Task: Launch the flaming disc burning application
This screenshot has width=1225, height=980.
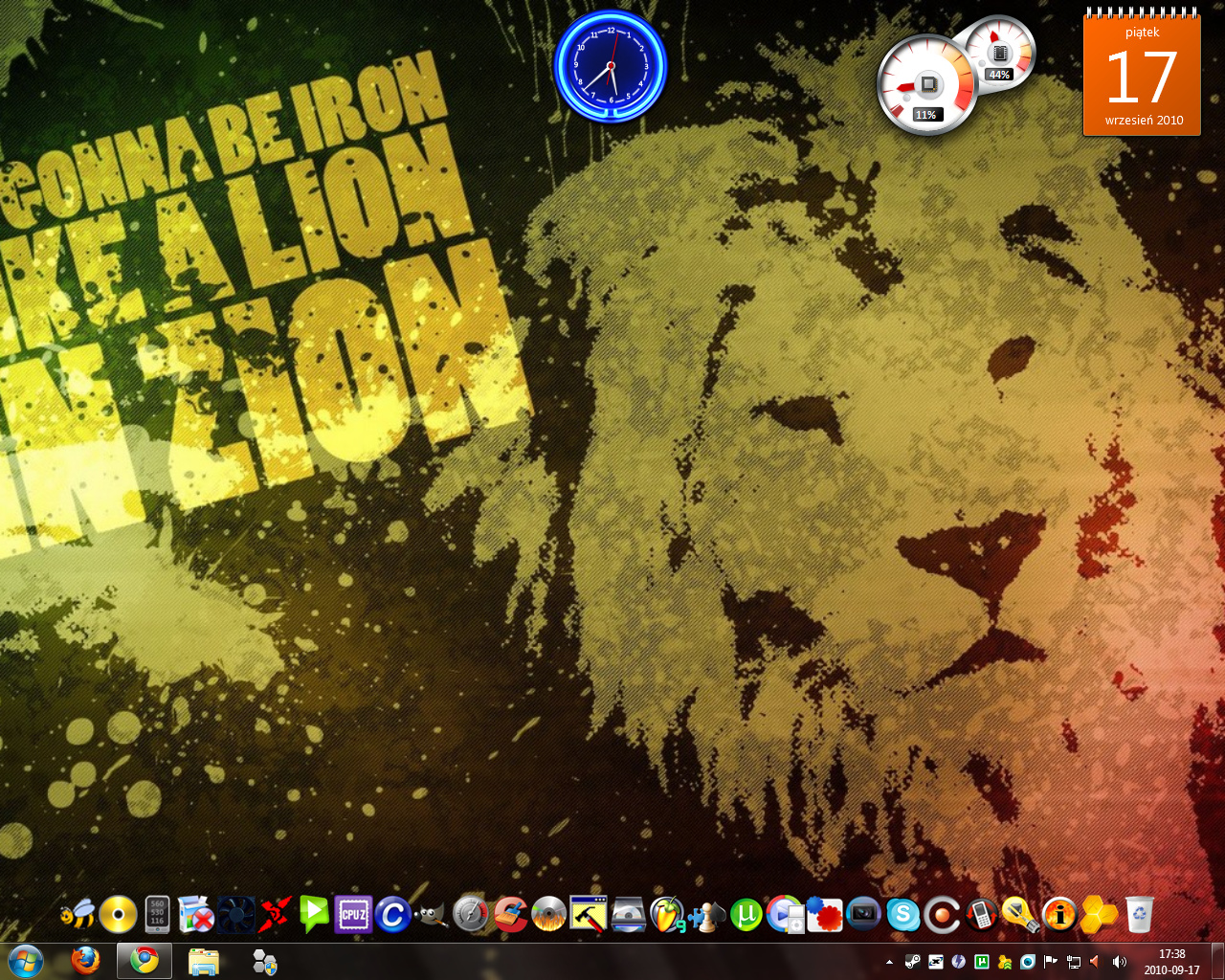Action: click(x=549, y=915)
